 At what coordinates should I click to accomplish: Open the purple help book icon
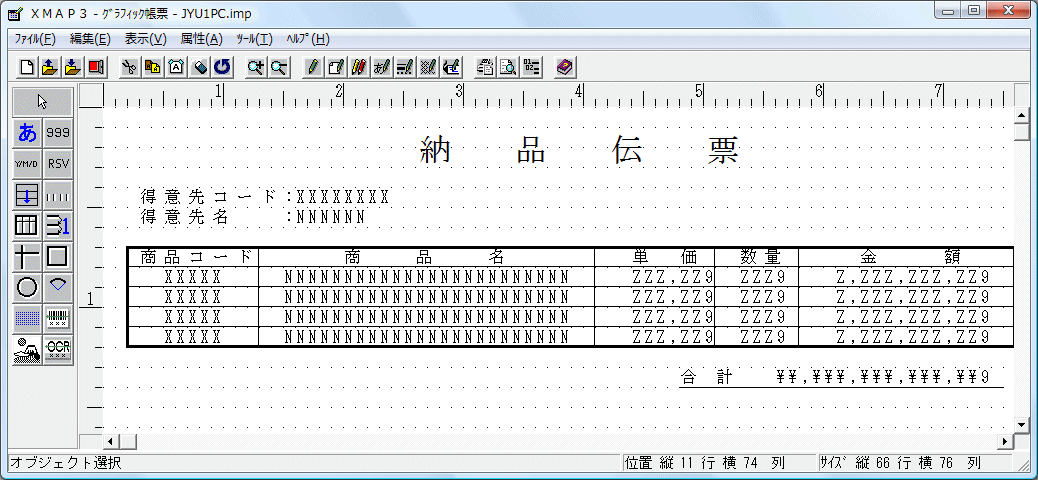565,67
